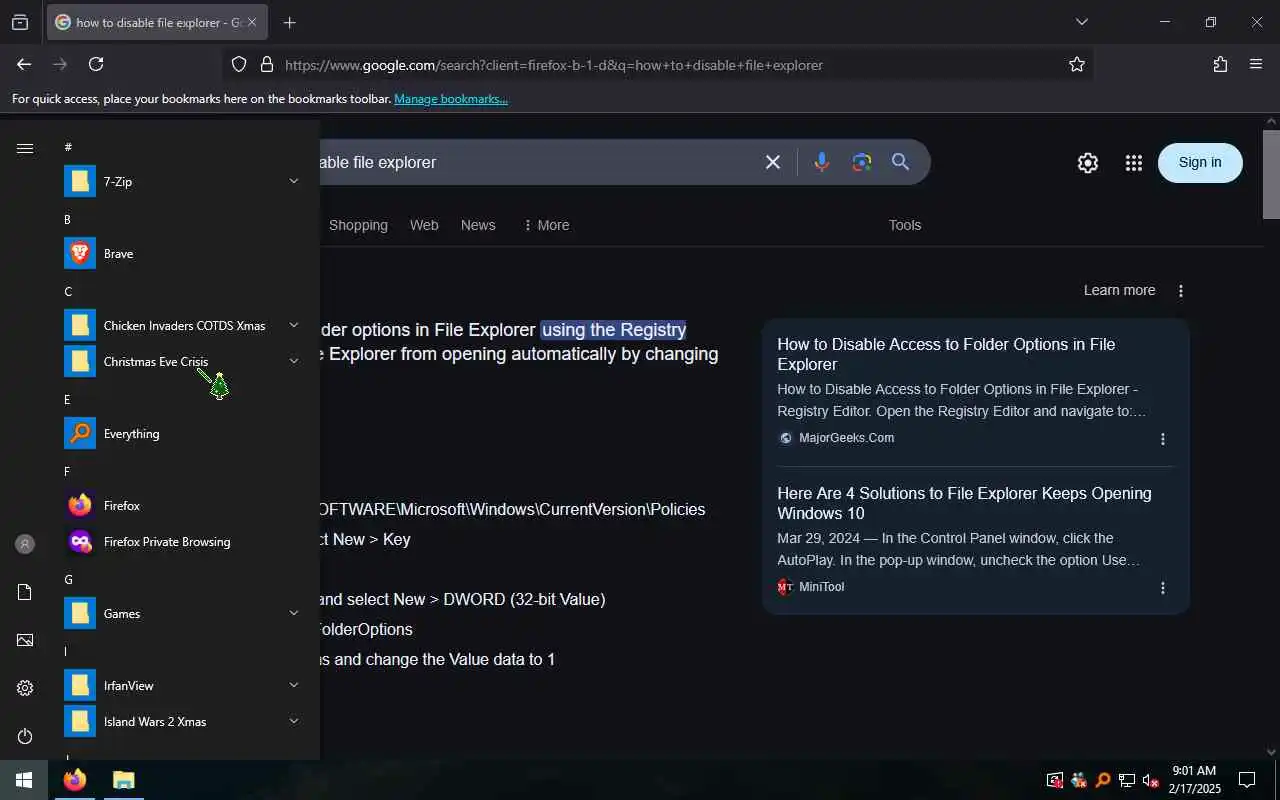Clear the Google search box

pos(773,162)
